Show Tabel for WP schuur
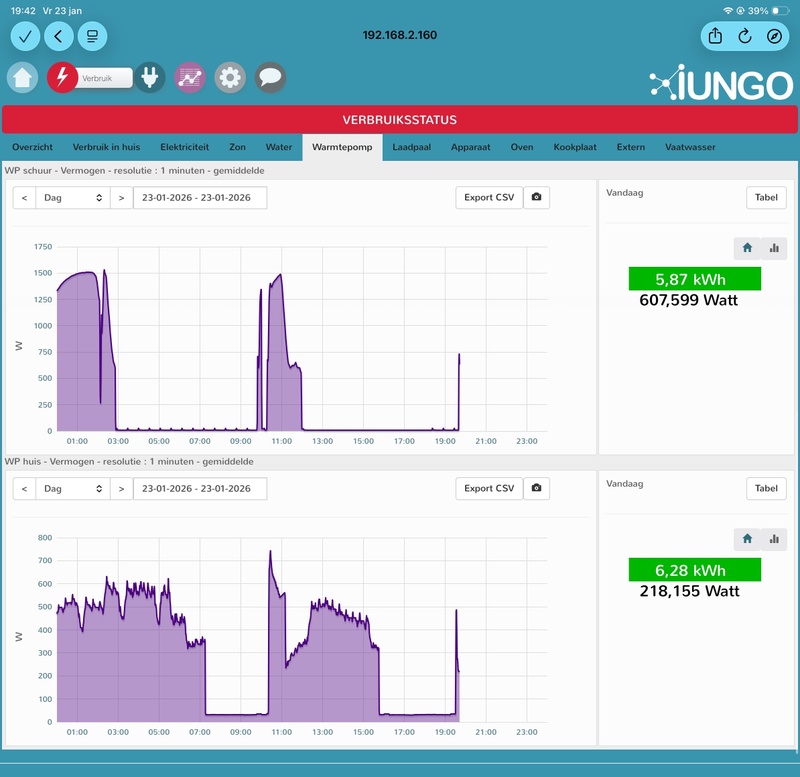Screen dimensions: 800x777 click(x=766, y=197)
